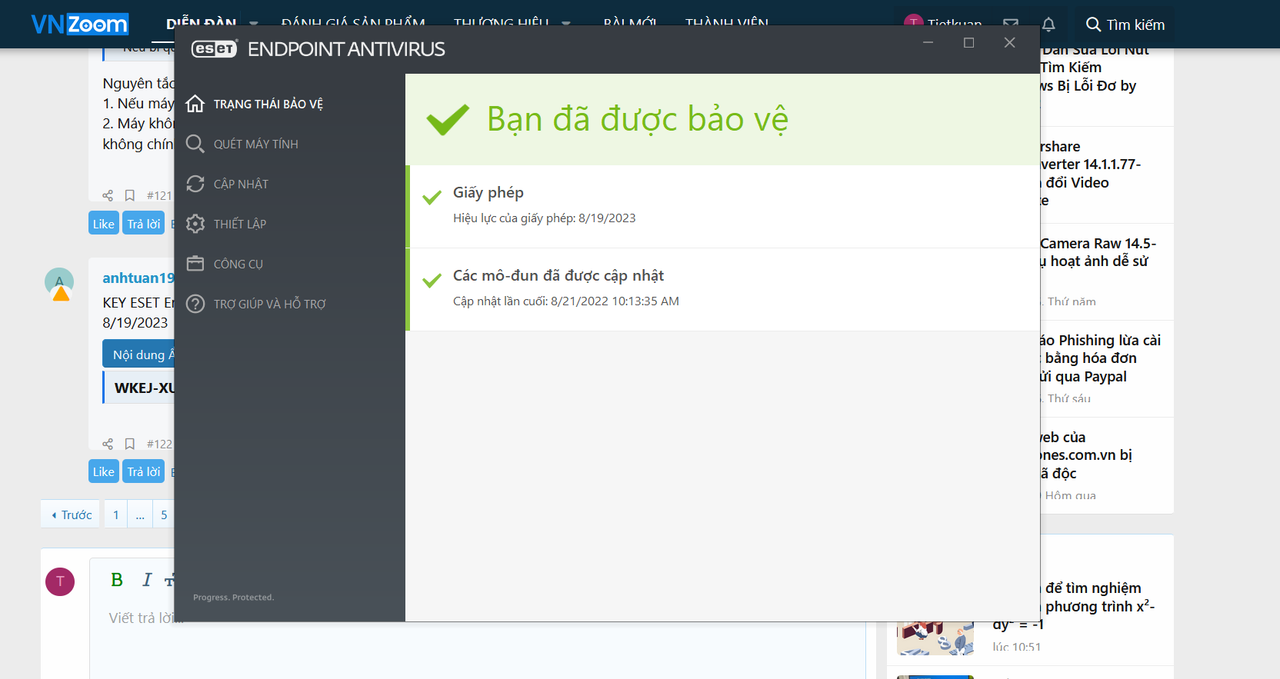Click the WKEJ-XU key text
Viewport: 1280px width, 679px height.
(x=144, y=387)
